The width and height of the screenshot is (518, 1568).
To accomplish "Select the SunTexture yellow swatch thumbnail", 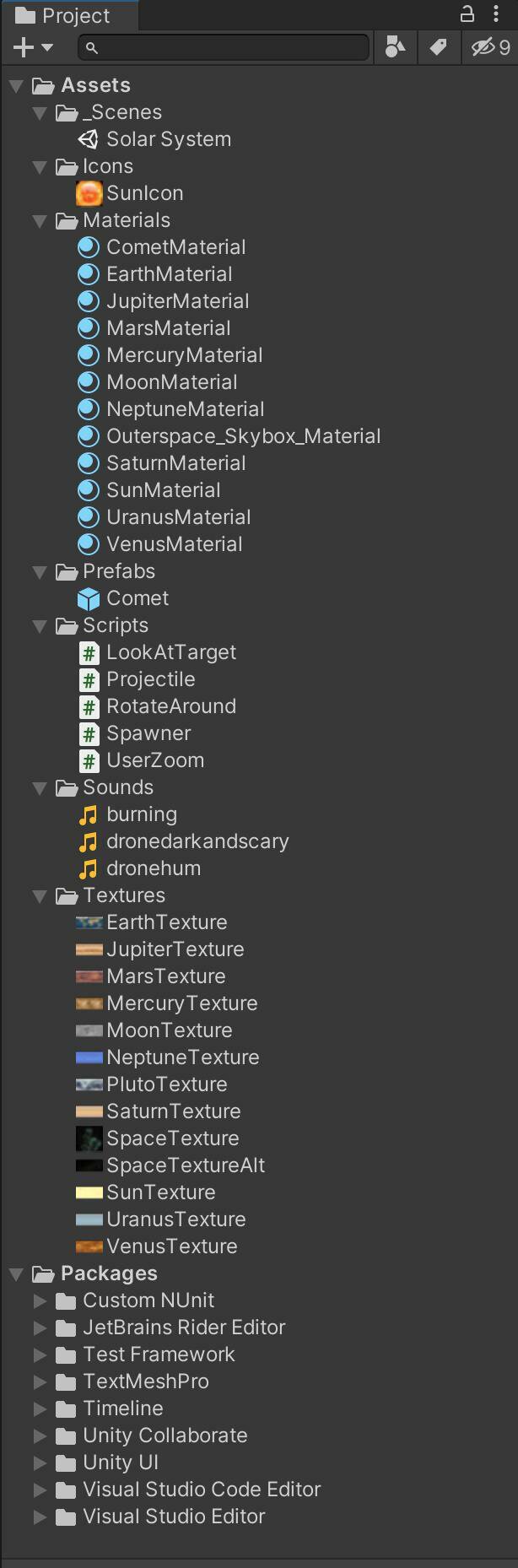I will pyautogui.click(x=89, y=1192).
